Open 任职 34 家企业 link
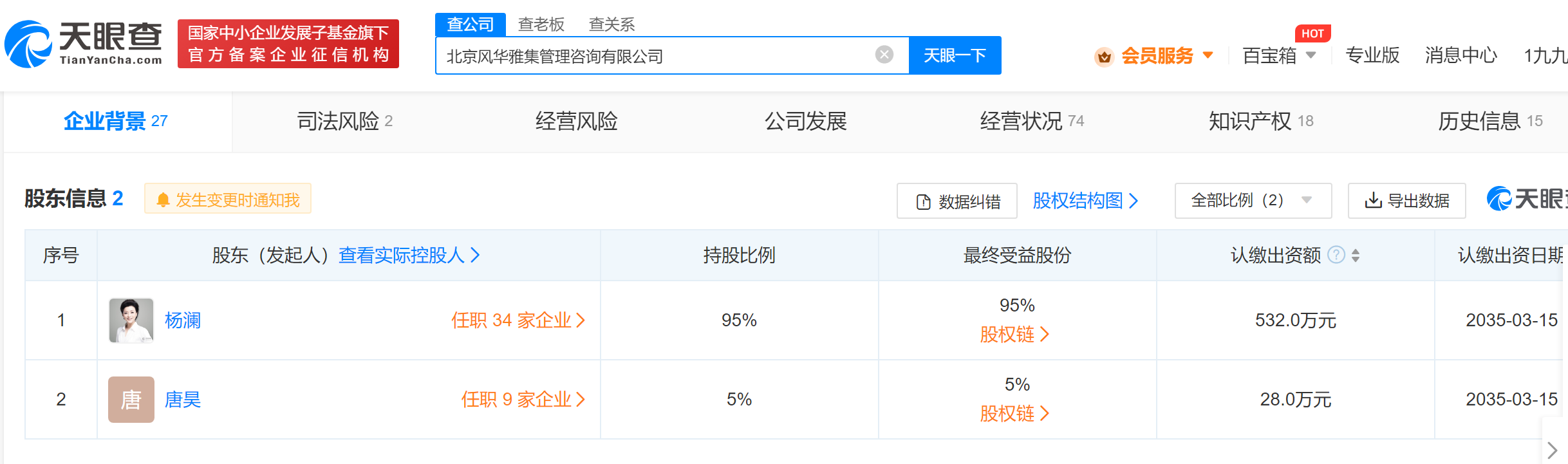The image size is (1568, 464). 518,320
